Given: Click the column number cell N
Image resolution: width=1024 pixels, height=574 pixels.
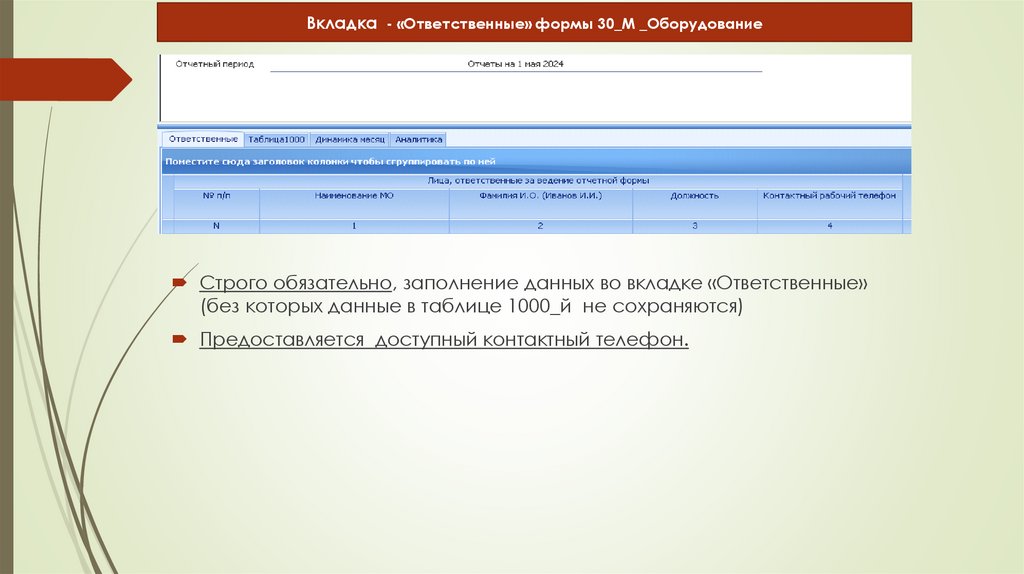Looking at the screenshot, I should pos(216,226).
